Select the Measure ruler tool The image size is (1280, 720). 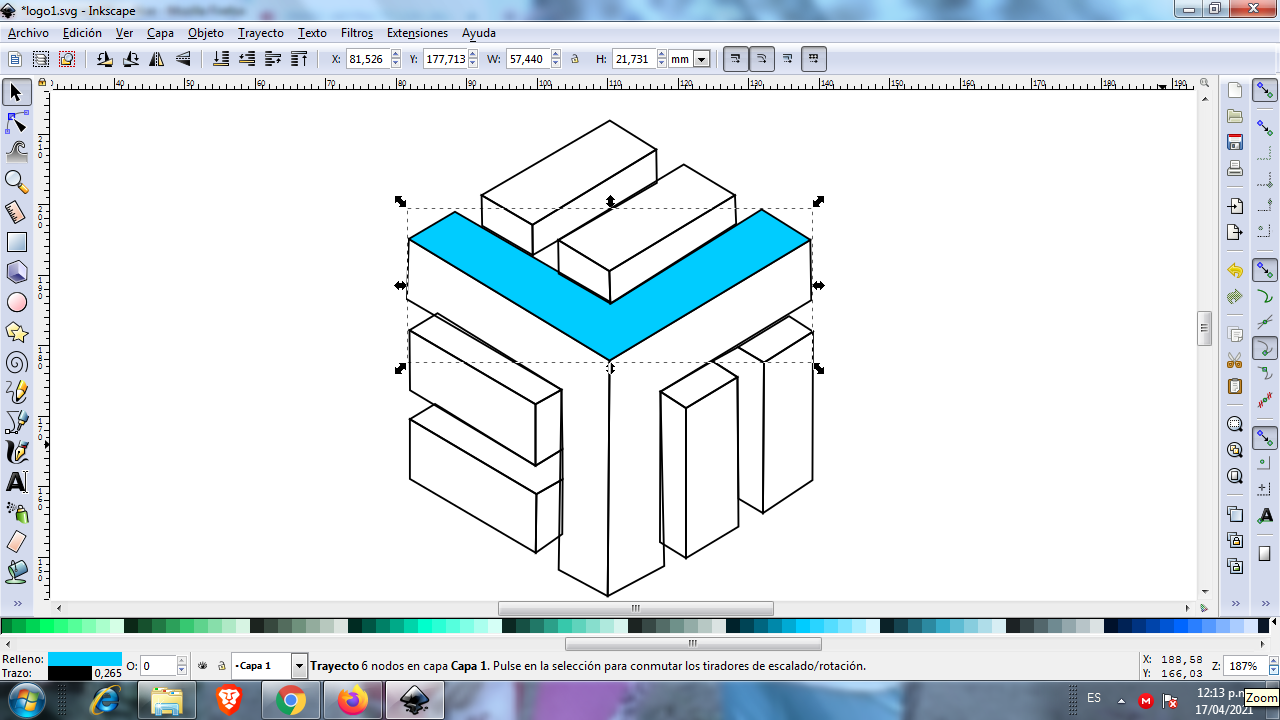click(x=16, y=212)
